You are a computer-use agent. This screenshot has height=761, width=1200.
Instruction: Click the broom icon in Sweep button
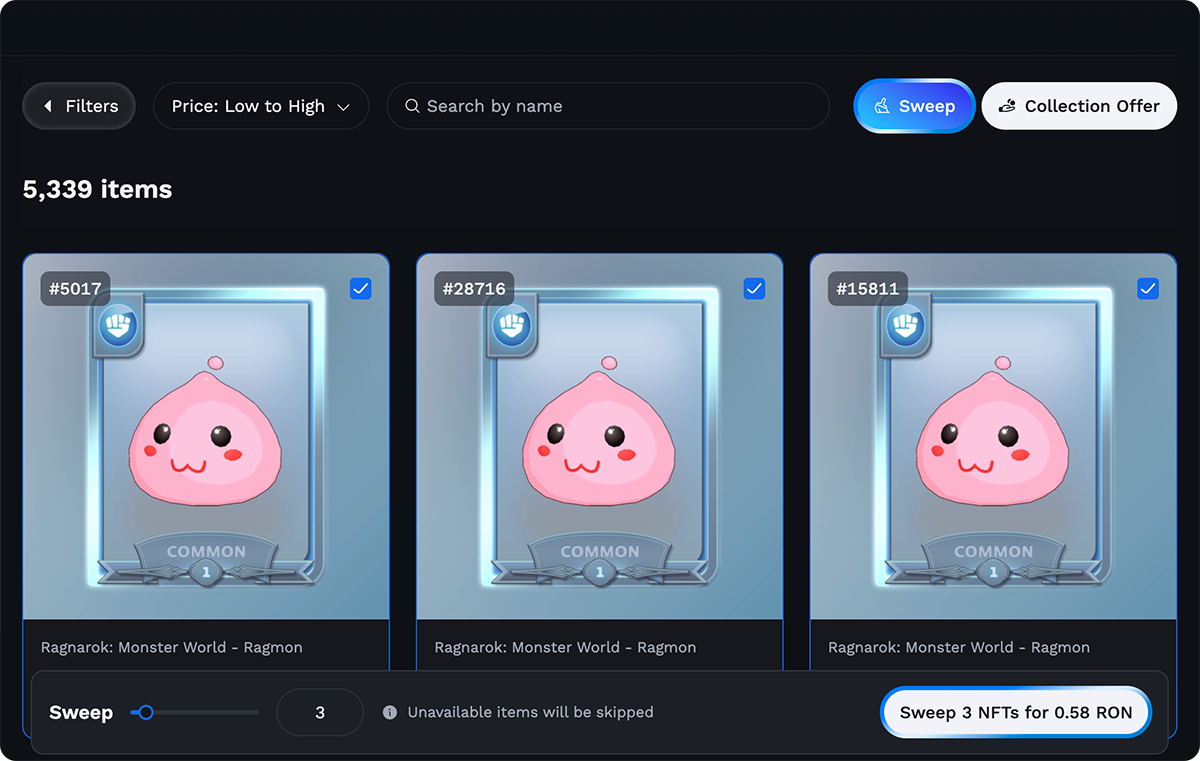coord(883,106)
